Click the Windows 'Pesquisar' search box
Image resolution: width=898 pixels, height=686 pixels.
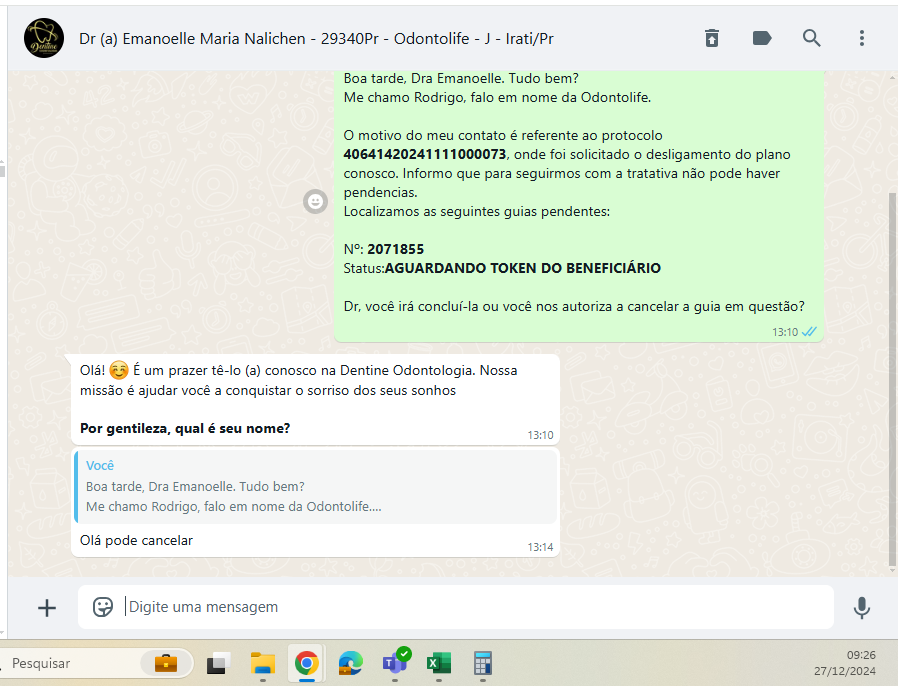[x=94, y=663]
